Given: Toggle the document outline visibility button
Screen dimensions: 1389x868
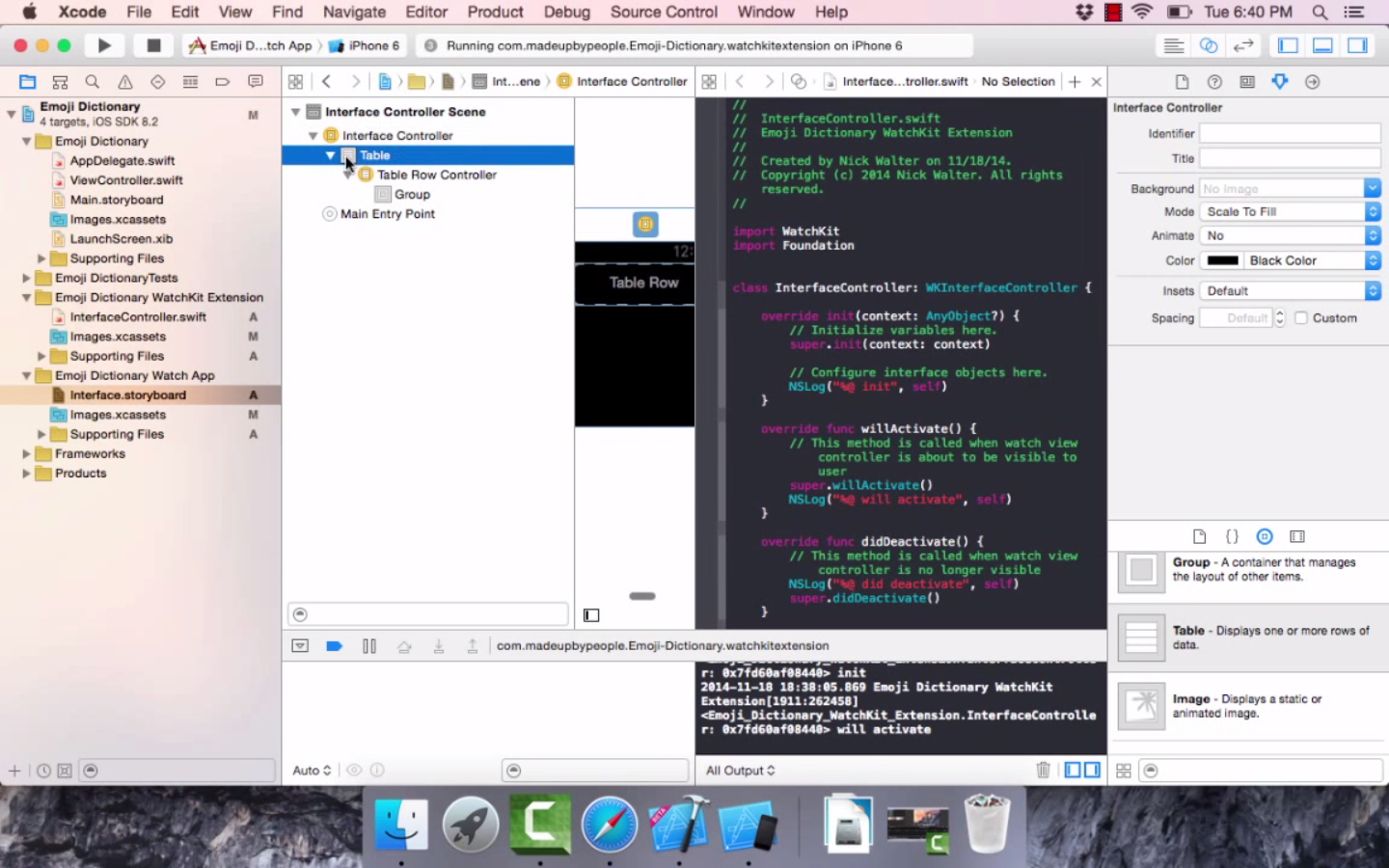Looking at the screenshot, I should pos(591,615).
